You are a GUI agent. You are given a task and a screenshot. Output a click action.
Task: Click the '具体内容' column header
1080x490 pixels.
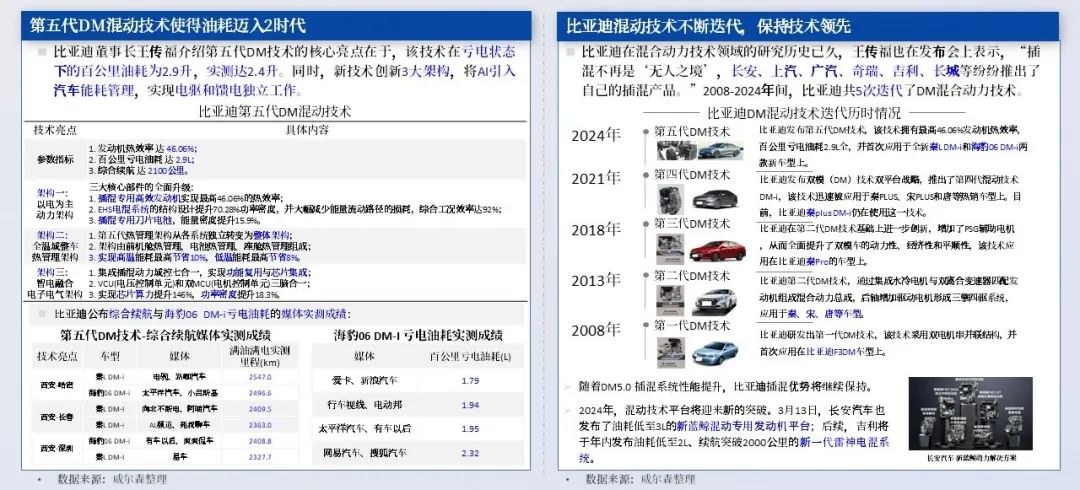click(x=307, y=130)
